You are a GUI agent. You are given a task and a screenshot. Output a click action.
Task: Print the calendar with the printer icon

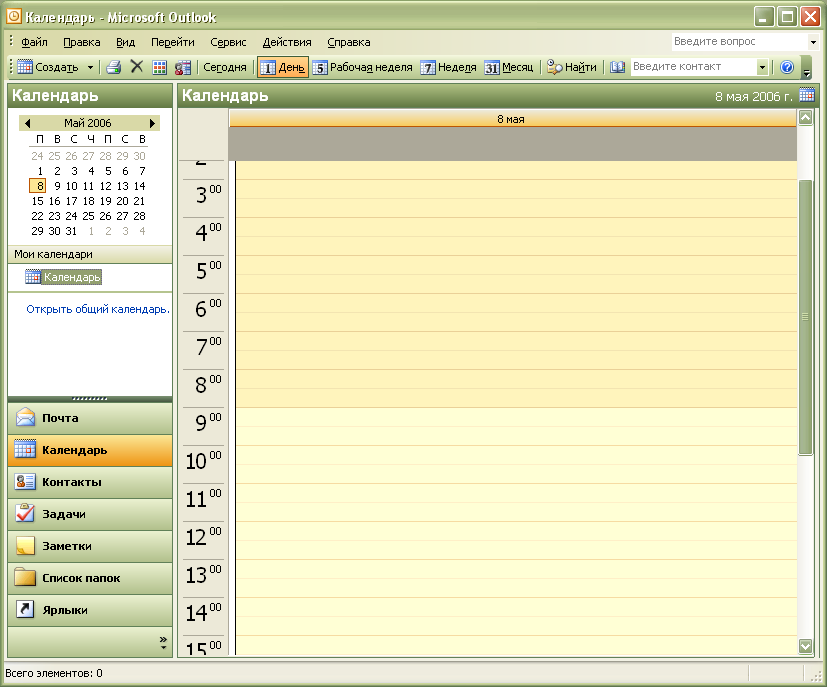tap(113, 67)
